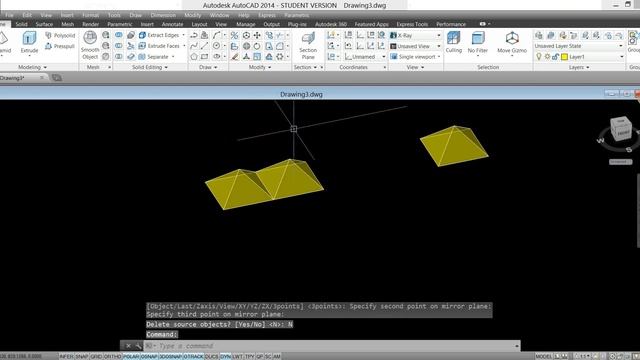Toggle LWT lineweight in status bar

tap(238, 356)
